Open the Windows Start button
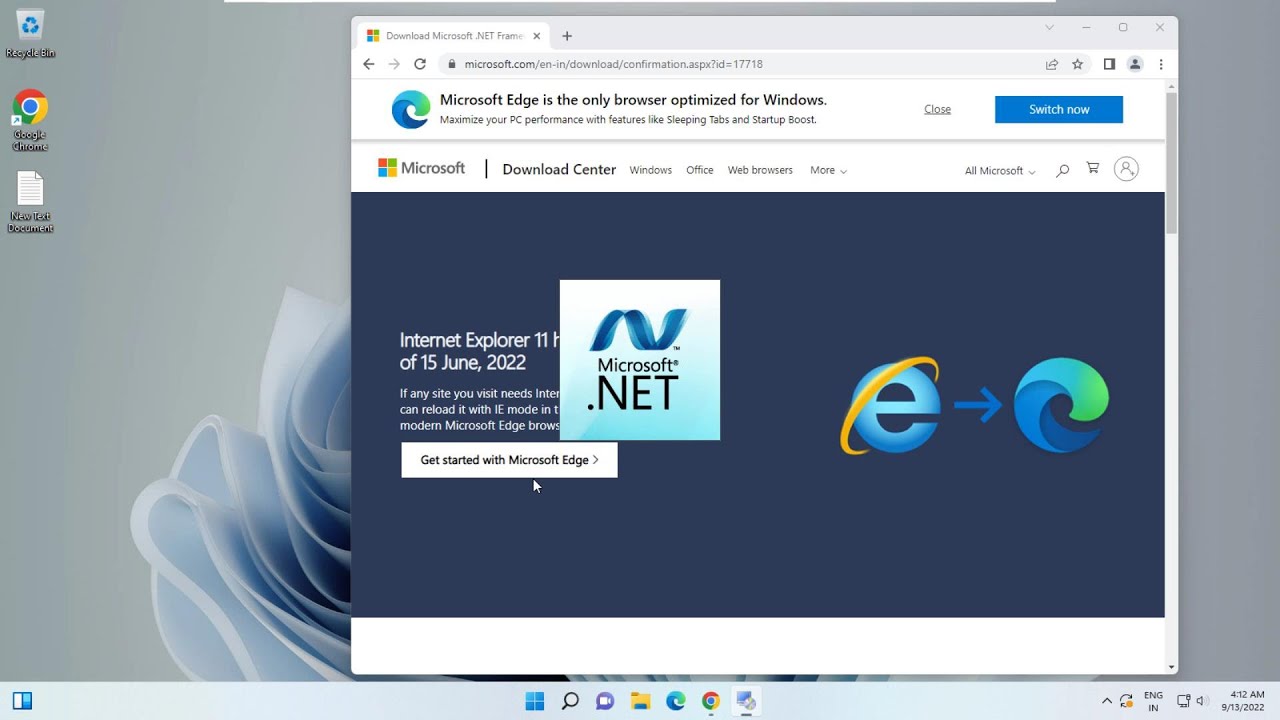The height and width of the screenshot is (720, 1280). point(535,701)
